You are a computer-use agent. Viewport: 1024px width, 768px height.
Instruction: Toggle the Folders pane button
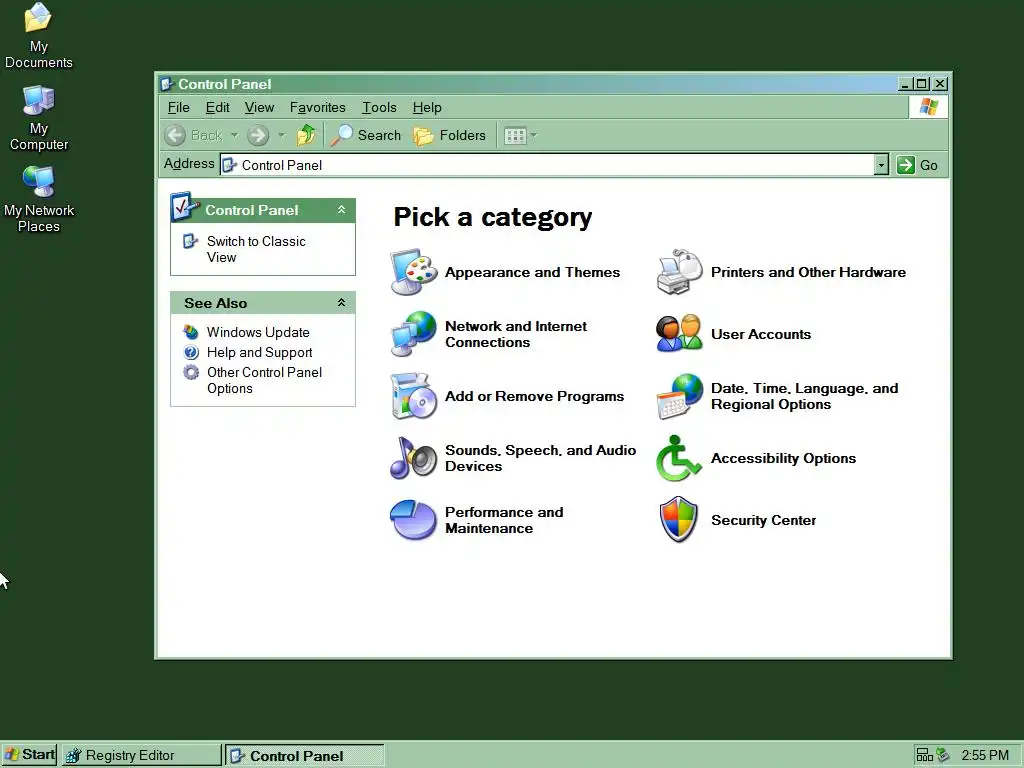(450, 135)
